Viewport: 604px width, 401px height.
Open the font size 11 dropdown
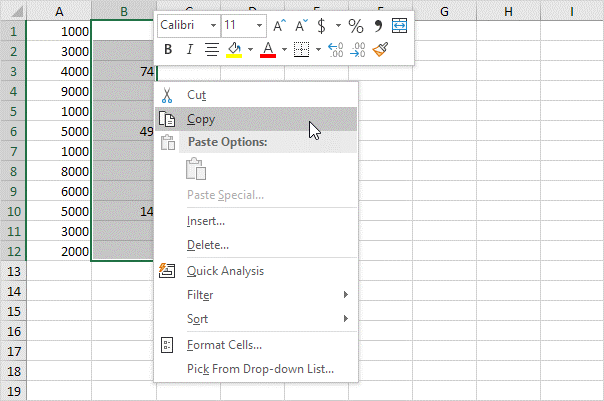(257, 25)
